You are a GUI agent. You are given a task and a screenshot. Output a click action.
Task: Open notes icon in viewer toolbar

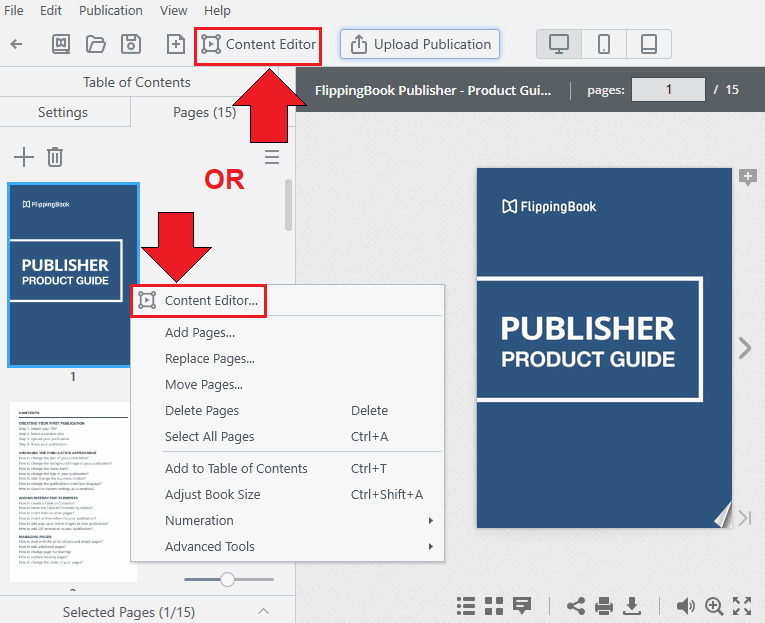coord(522,606)
